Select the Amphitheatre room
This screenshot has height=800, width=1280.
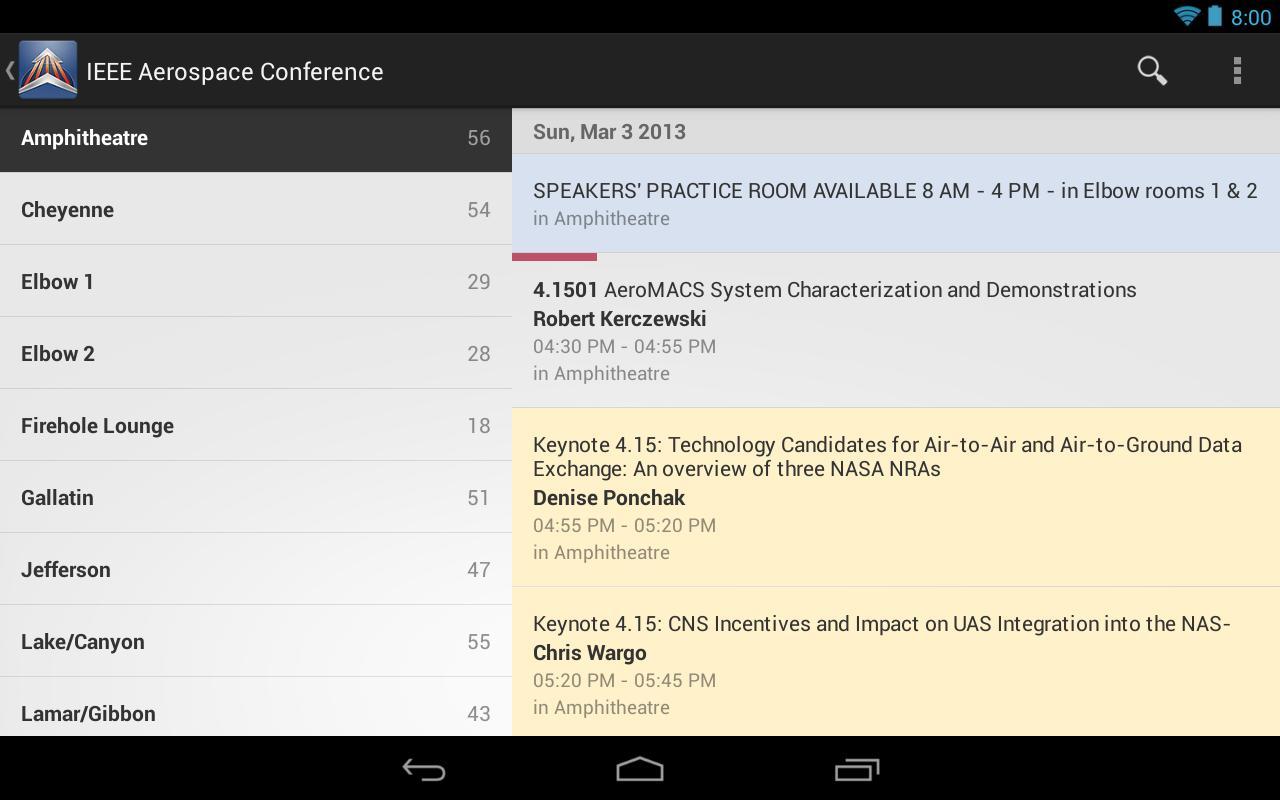[256, 139]
